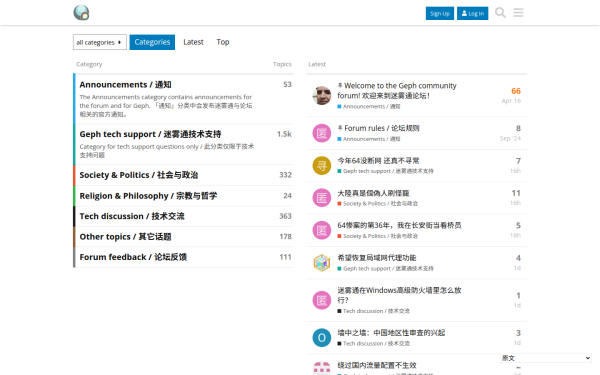Viewport: 600px width, 375px height.
Task: Click Announcements category description text
Action: pyautogui.click(x=166, y=106)
